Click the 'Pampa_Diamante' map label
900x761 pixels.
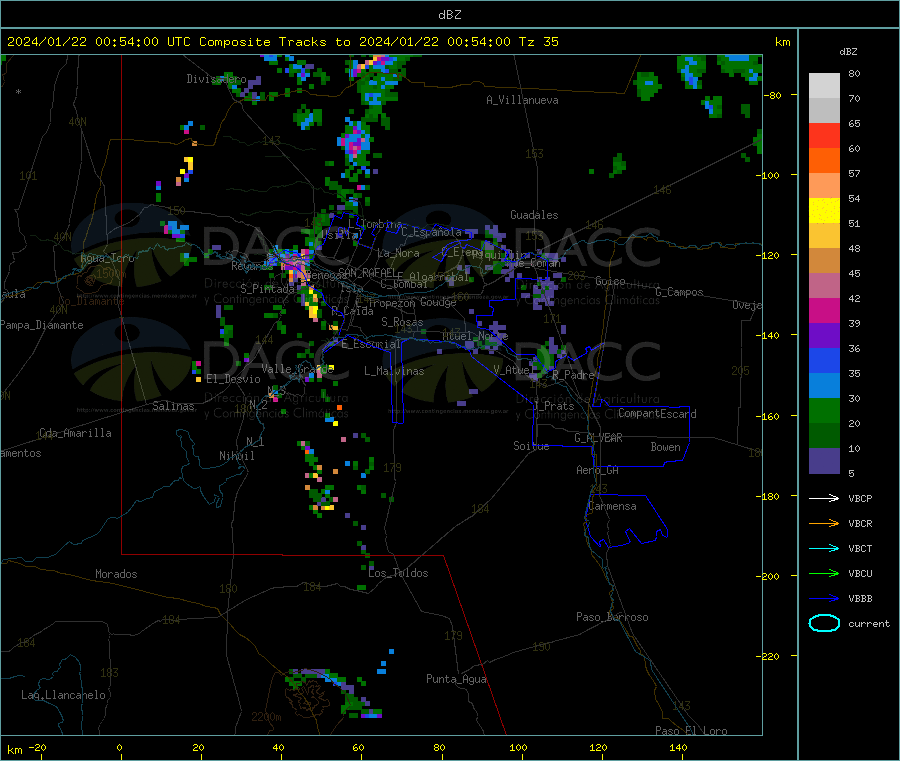tap(42, 325)
